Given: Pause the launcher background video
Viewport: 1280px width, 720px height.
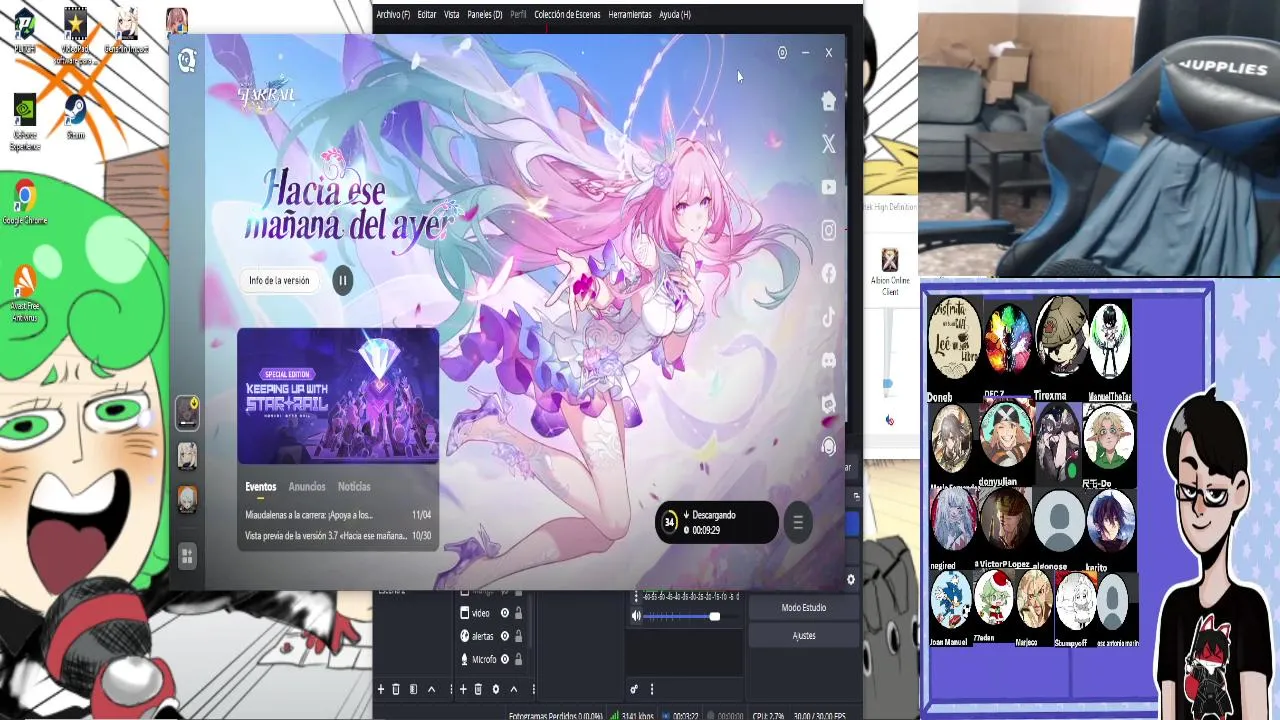Looking at the screenshot, I should pos(342,281).
